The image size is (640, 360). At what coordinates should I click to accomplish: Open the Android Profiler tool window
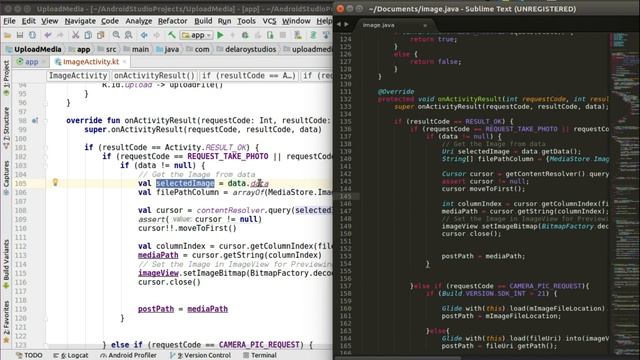point(129,356)
